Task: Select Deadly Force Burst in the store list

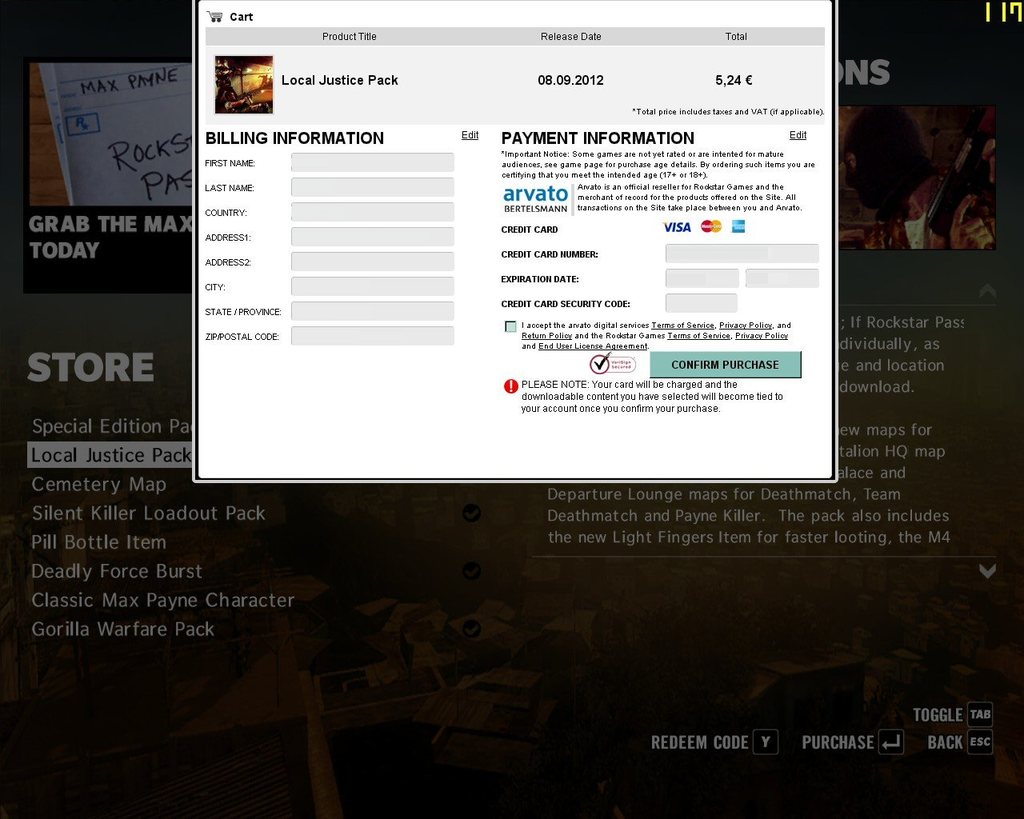Action: click(117, 571)
